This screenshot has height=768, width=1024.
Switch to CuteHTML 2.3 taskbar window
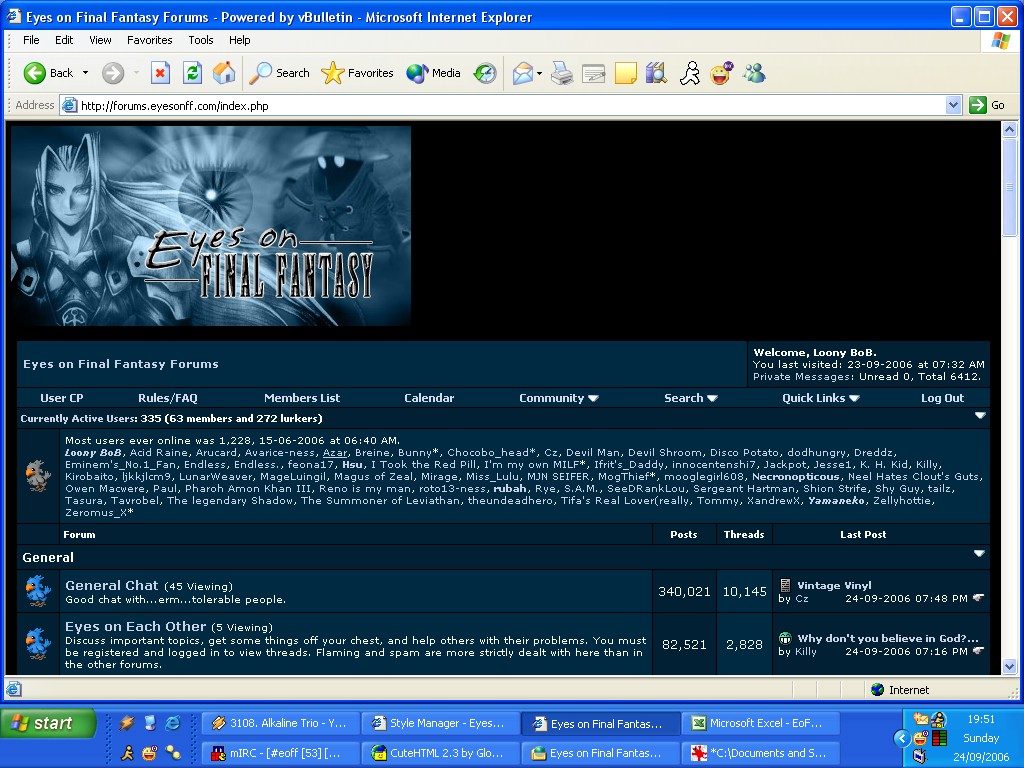[x=441, y=753]
